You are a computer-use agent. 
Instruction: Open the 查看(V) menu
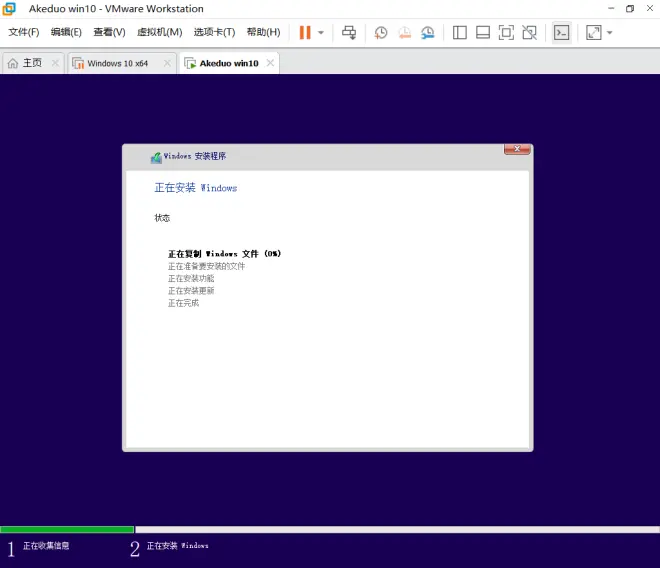109,32
